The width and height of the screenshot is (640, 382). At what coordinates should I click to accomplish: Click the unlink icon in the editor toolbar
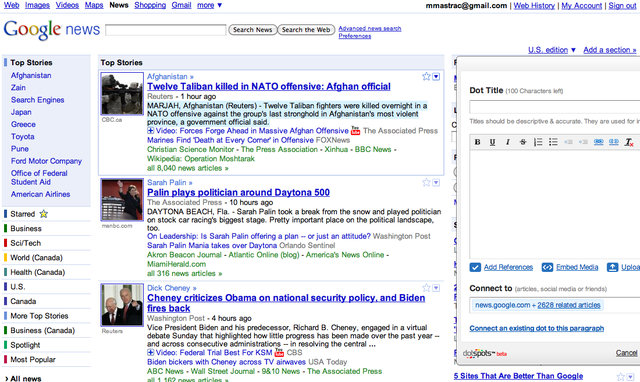point(613,142)
